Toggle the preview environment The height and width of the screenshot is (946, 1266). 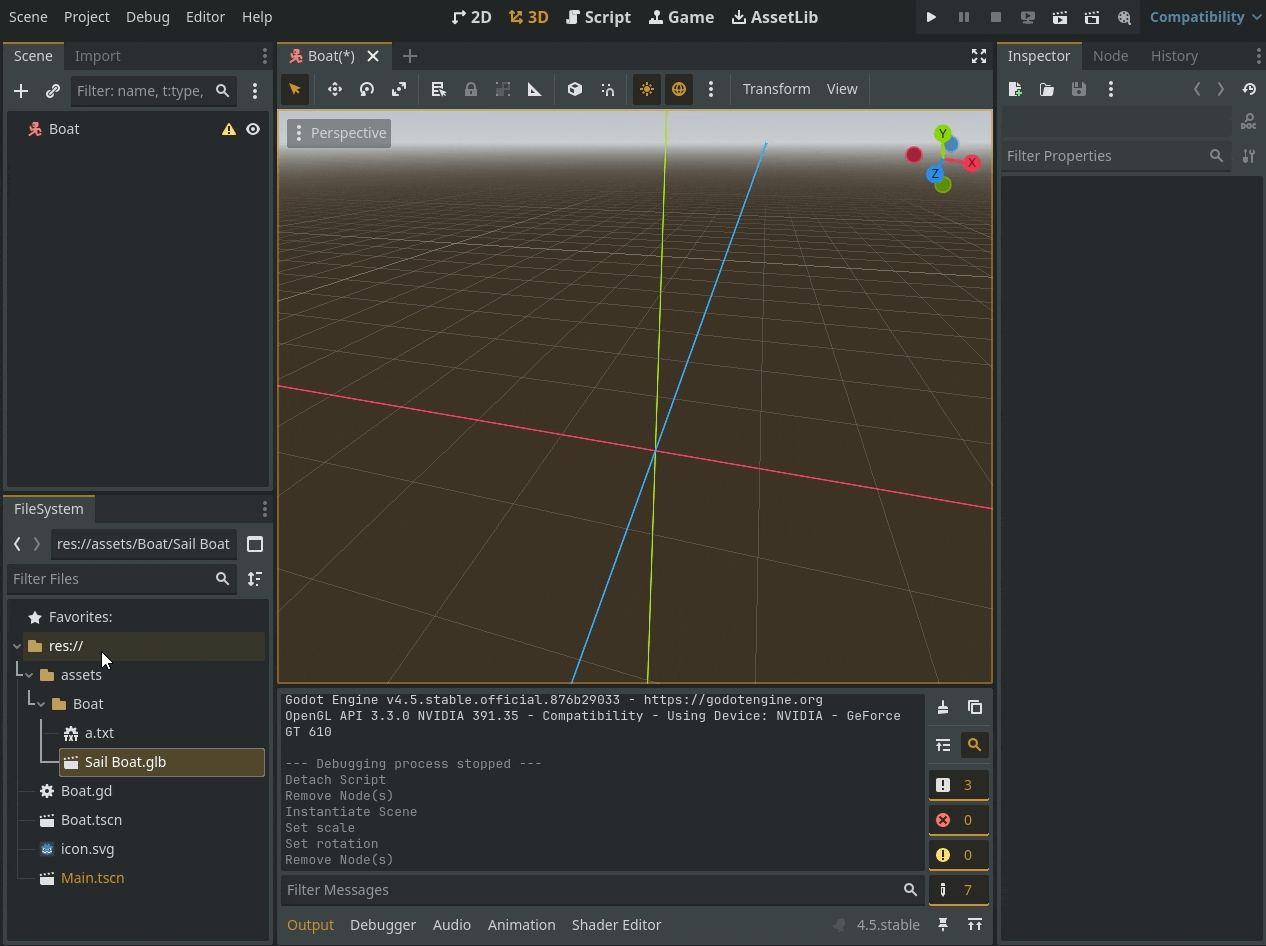click(x=679, y=89)
